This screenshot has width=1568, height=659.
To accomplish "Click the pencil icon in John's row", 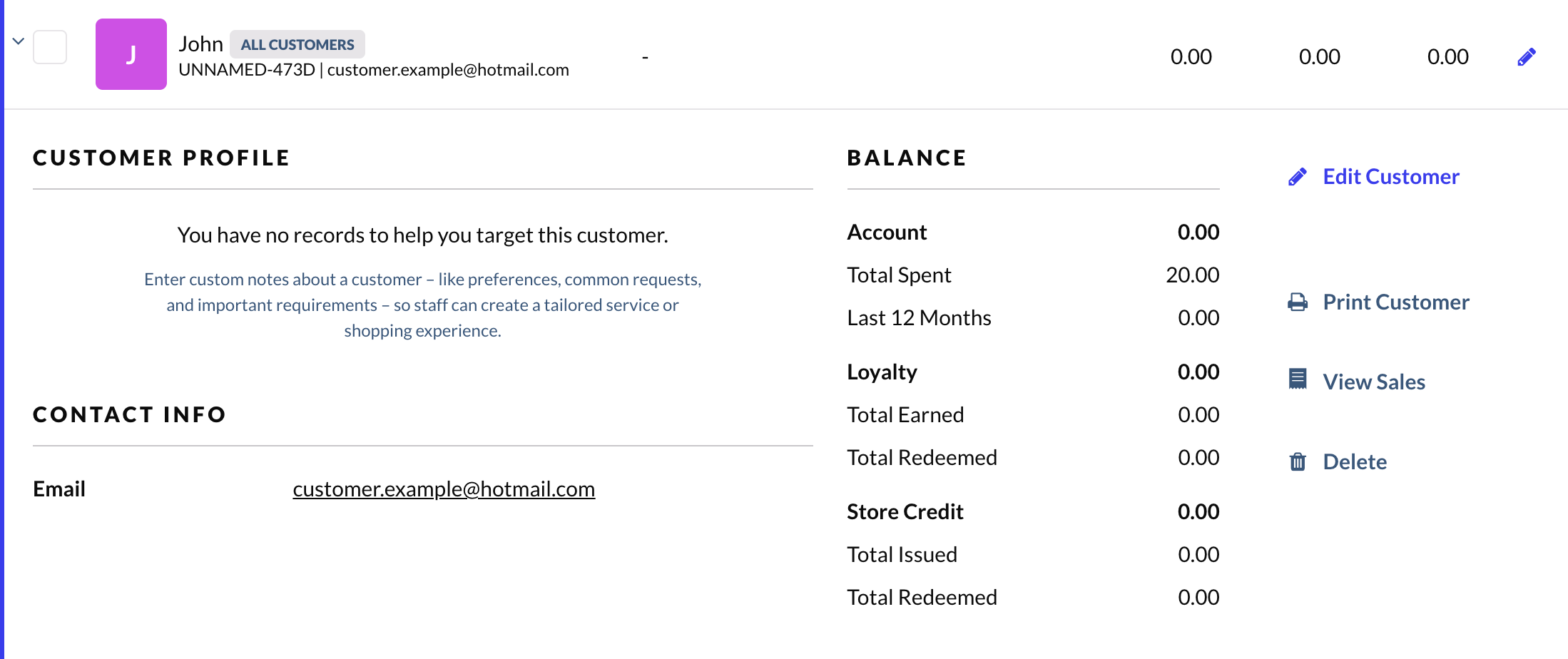I will coord(1526,57).
